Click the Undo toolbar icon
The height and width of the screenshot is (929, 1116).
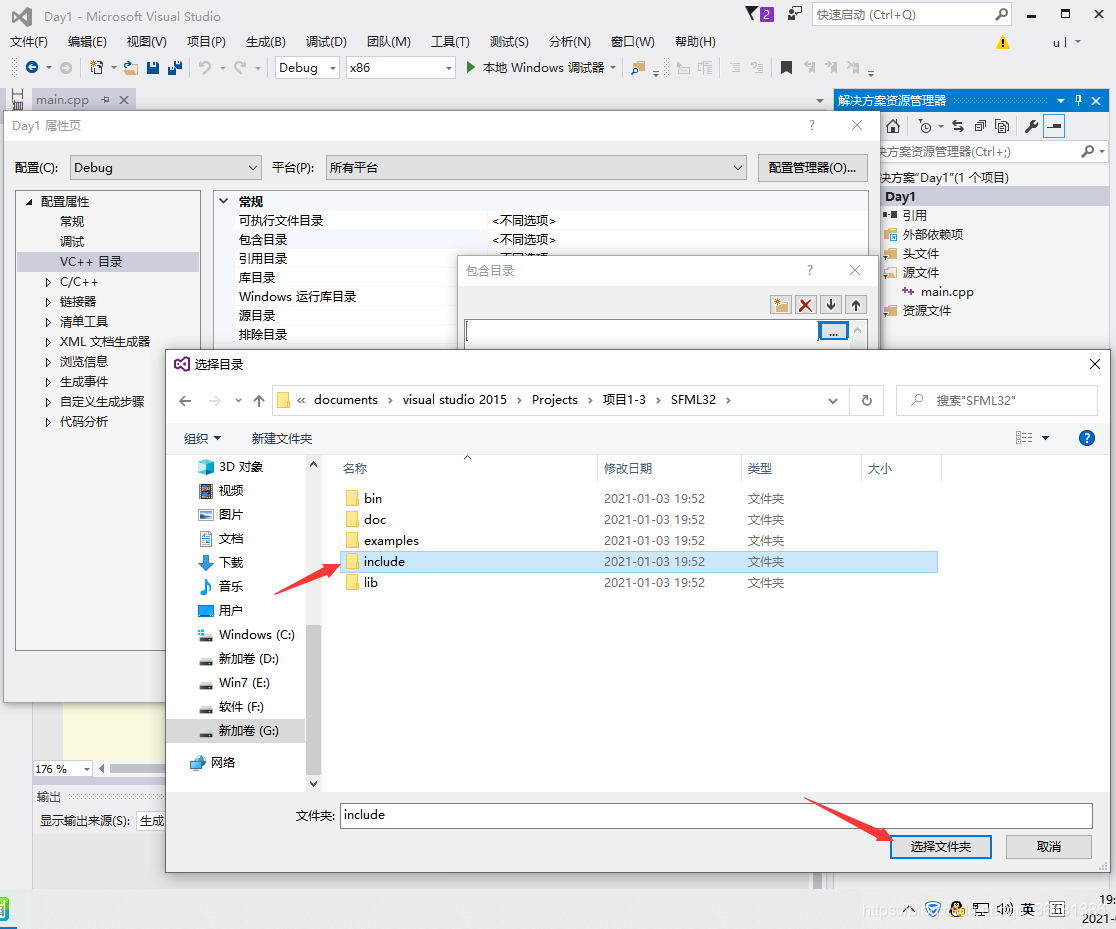tap(205, 68)
